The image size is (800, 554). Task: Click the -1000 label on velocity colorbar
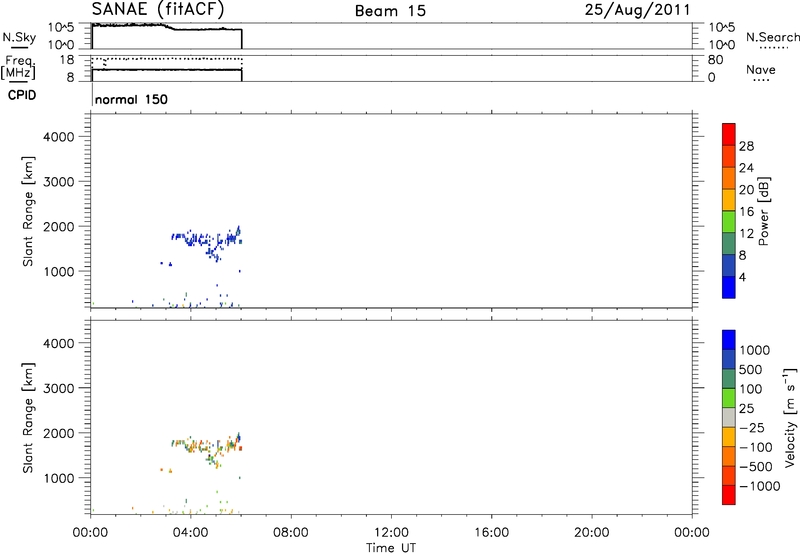[759, 486]
